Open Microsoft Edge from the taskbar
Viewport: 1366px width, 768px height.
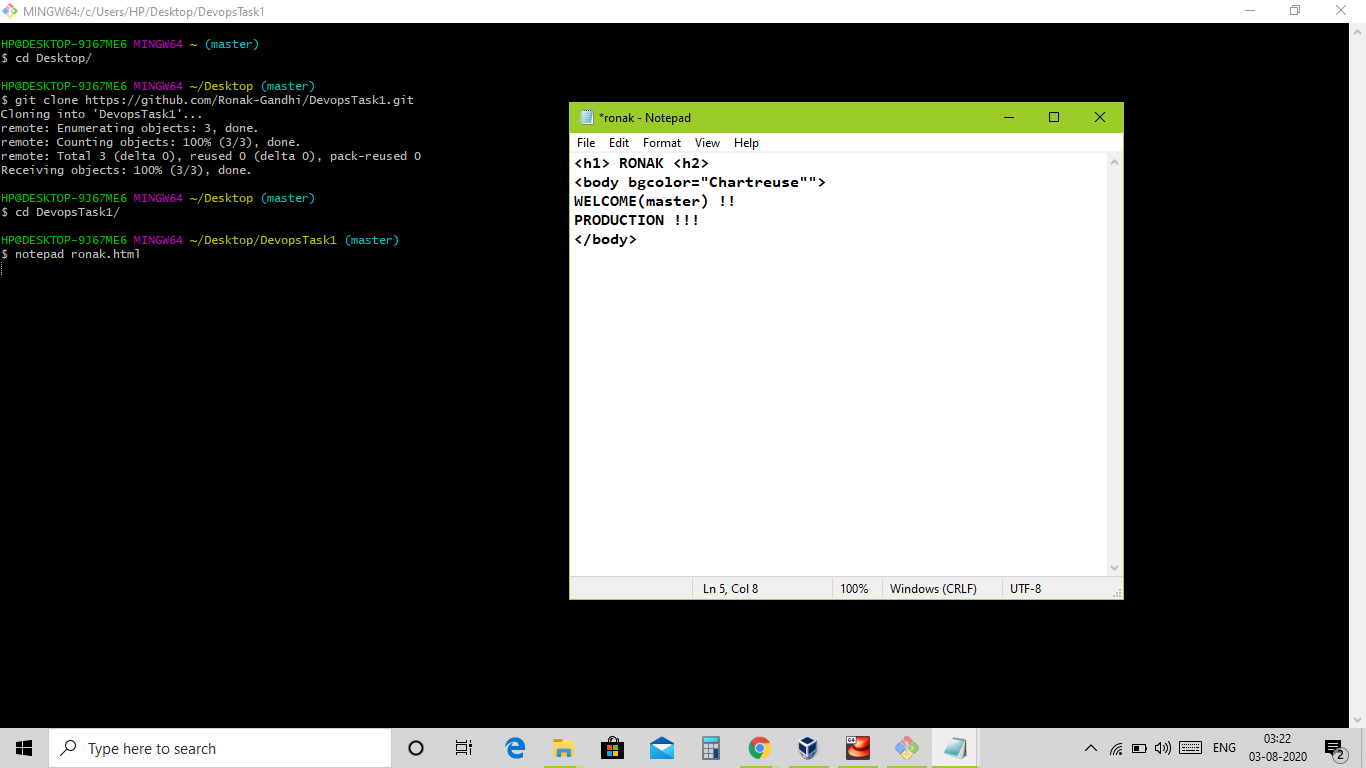click(x=514, y=747)
